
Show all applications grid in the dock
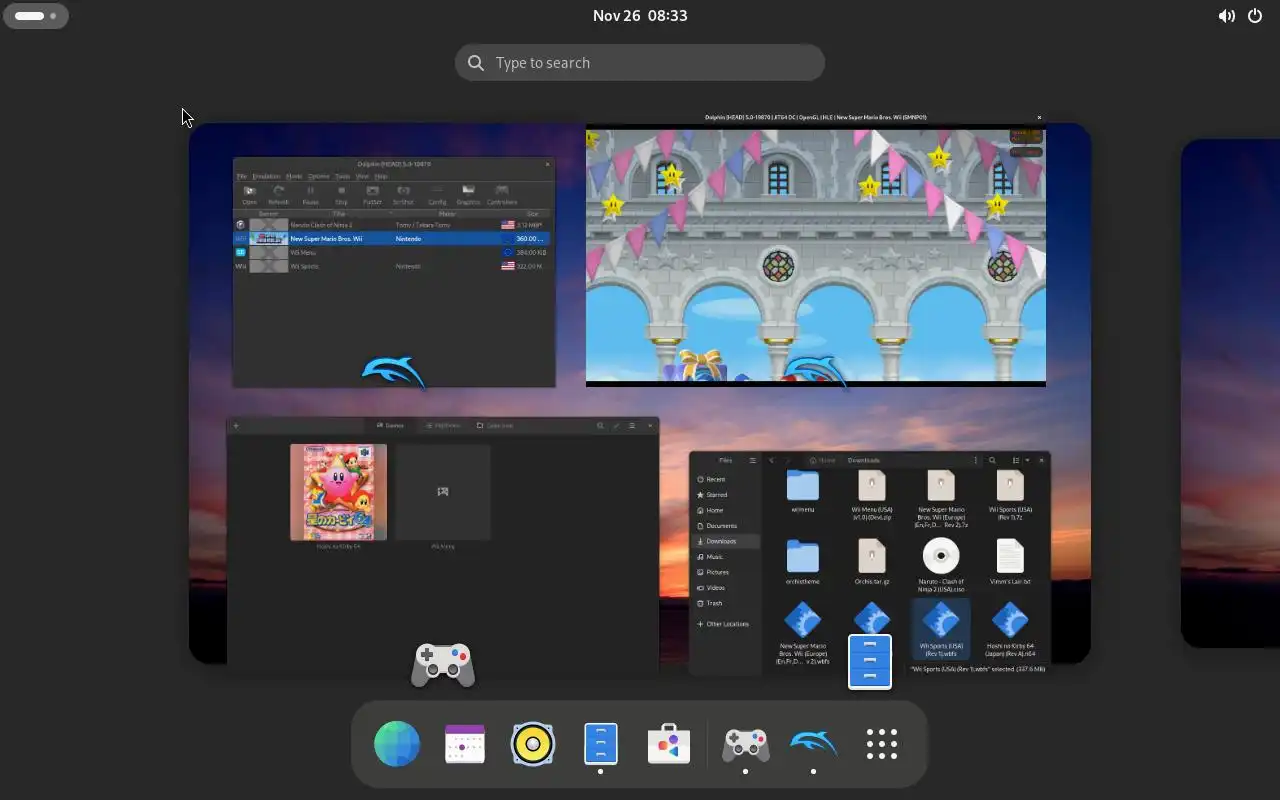click(x=881, y=744)
